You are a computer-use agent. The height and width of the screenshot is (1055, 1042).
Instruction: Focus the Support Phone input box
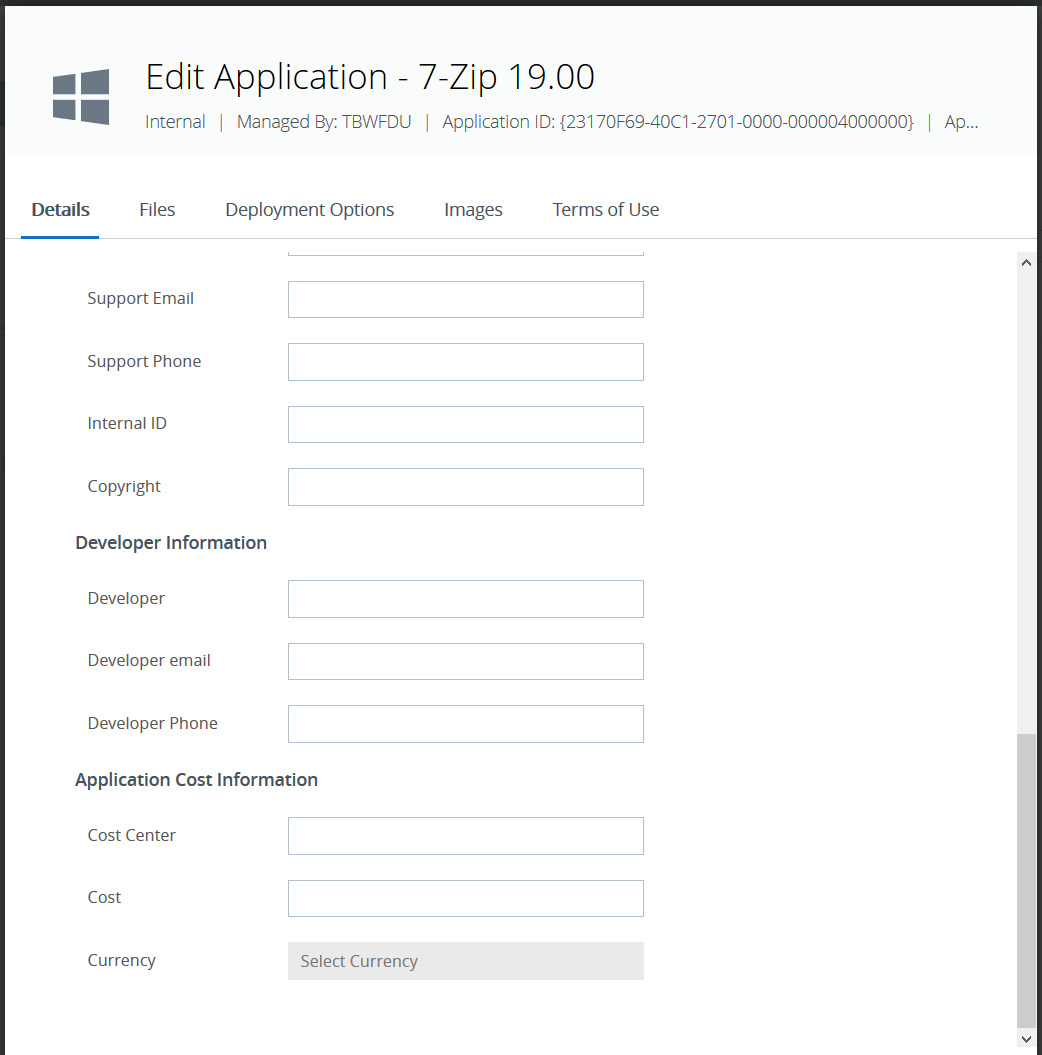coord(466,362)
